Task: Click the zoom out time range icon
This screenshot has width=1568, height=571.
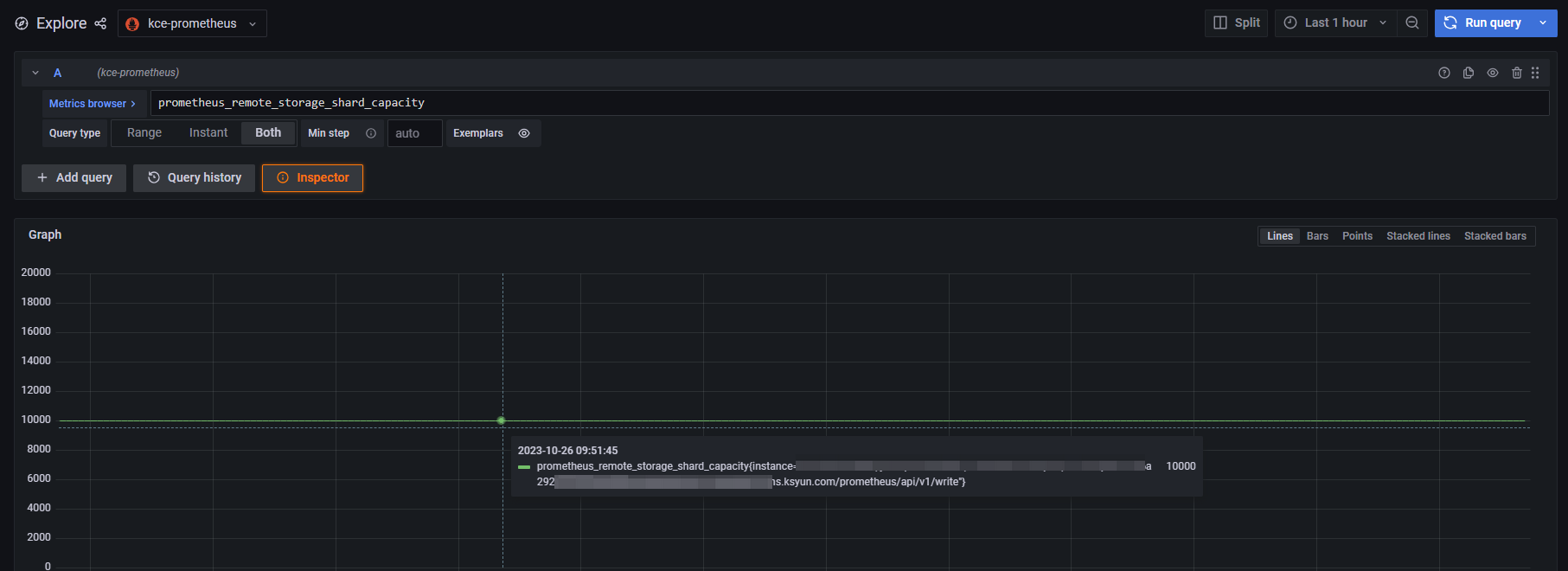Action: (1411, 23)
